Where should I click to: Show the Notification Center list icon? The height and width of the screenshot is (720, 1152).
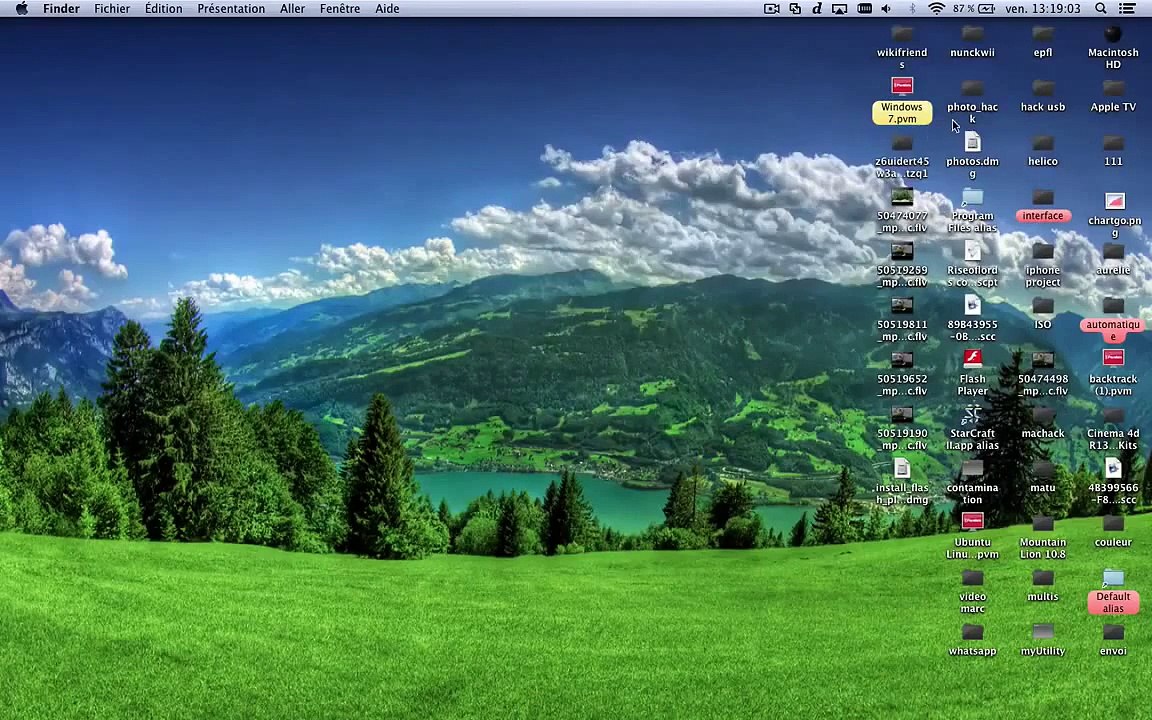[1126, 9]
